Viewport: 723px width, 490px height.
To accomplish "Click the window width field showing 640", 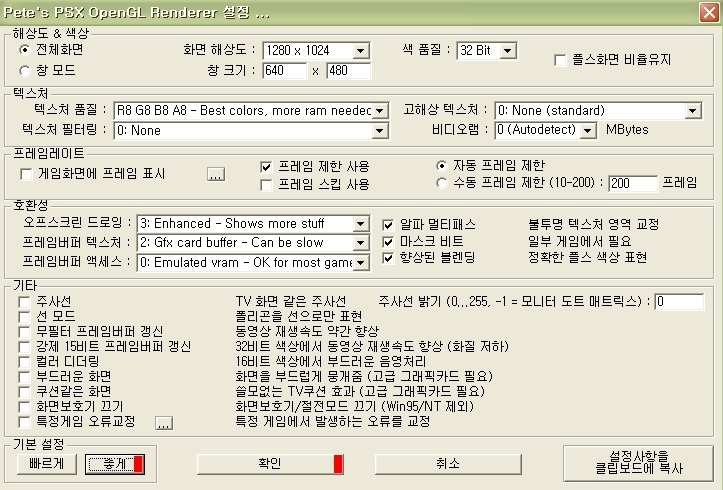I will tap(284, 71).
